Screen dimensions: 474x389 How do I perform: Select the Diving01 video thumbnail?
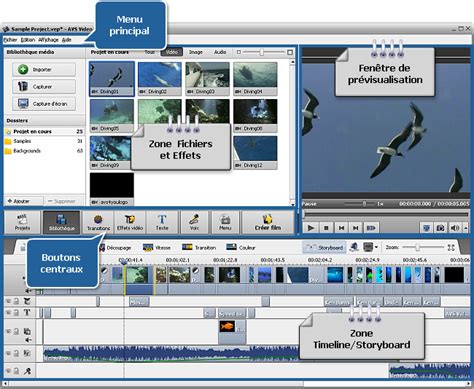pos(112,79)
